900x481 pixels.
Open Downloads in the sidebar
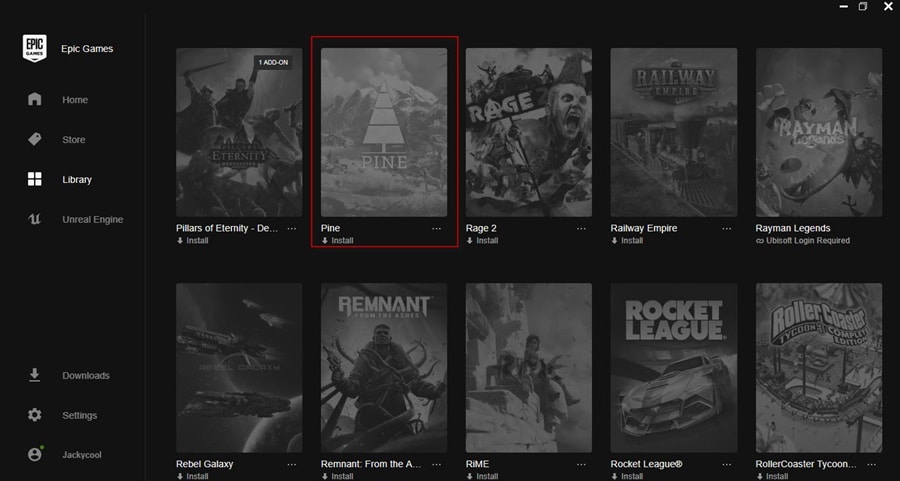click(86, 375)
